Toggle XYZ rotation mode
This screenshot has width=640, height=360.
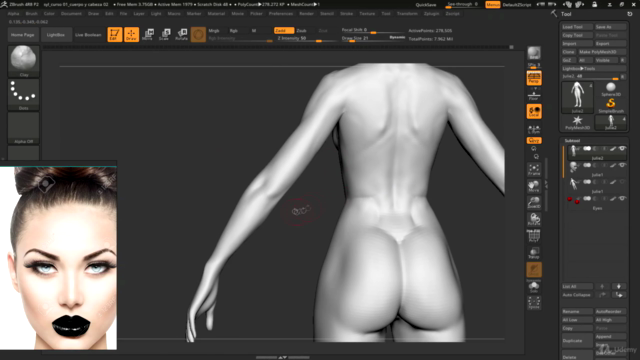pyautogui.click(x=534, y=140)
